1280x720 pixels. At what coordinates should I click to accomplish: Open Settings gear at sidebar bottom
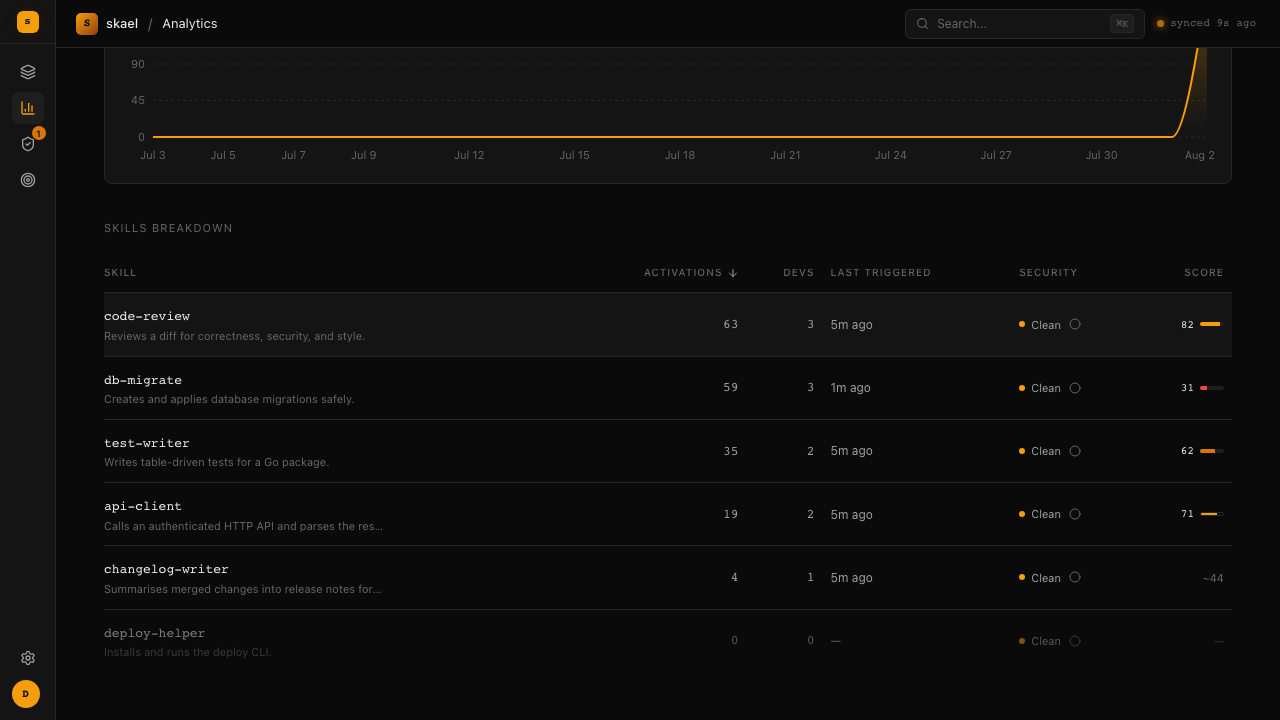[28, 658]
